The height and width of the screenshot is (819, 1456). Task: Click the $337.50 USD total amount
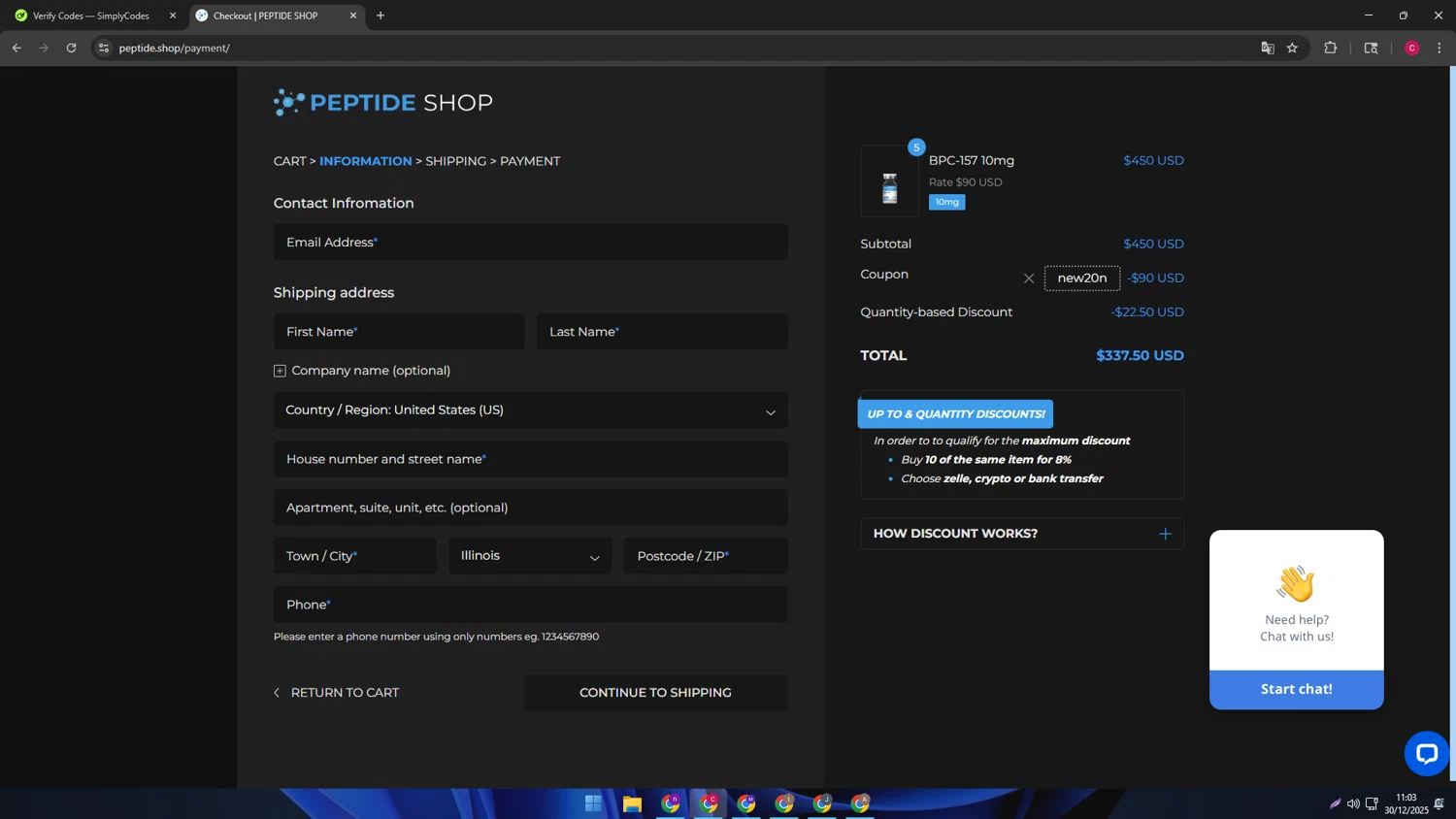coord(1140,356)
